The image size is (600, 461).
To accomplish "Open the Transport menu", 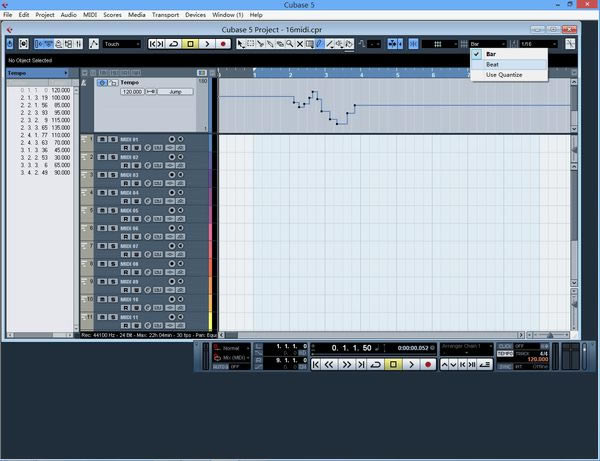I will point(166,15).
